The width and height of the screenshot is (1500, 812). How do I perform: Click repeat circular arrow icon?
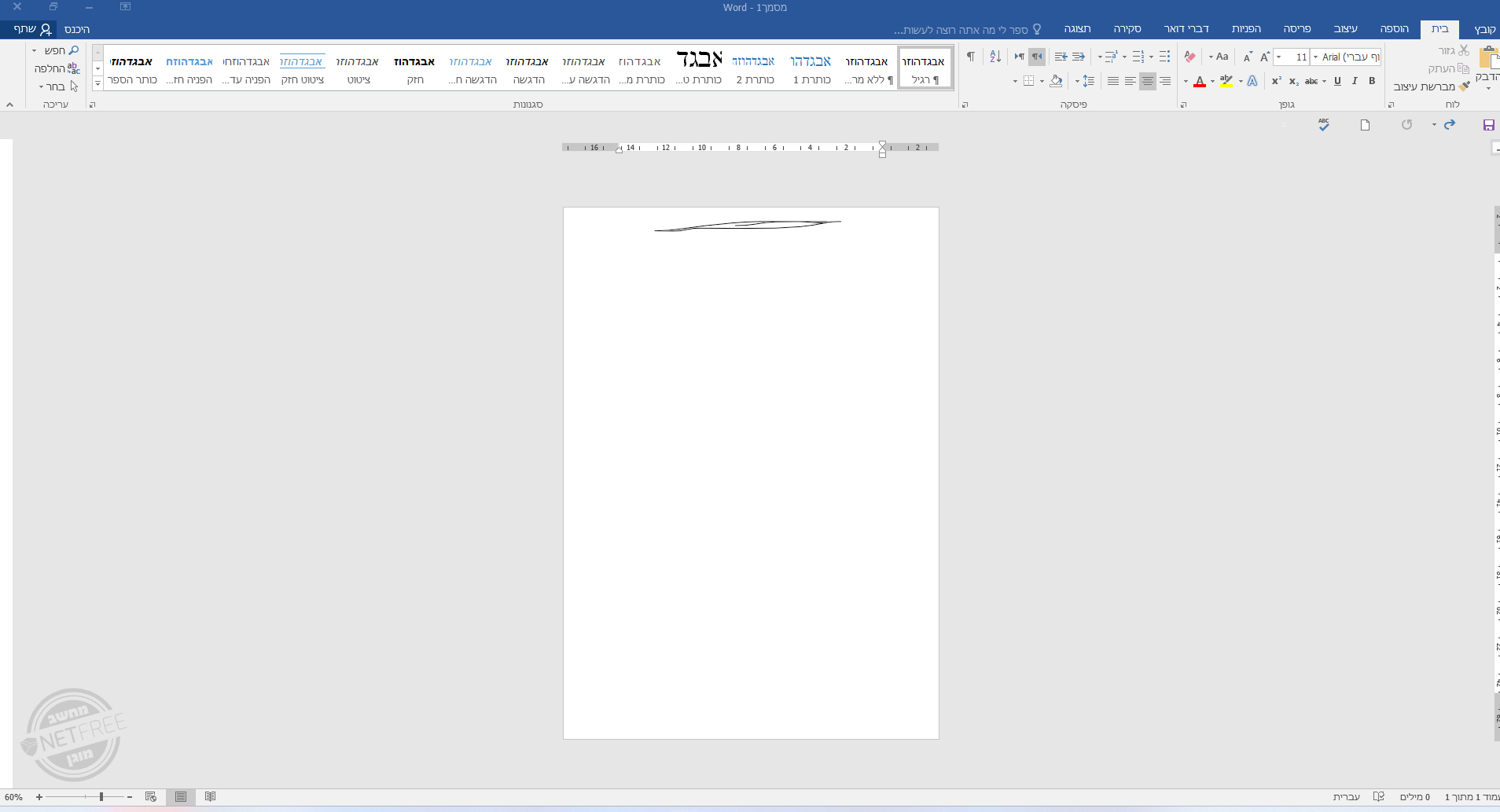point(1406,124)
